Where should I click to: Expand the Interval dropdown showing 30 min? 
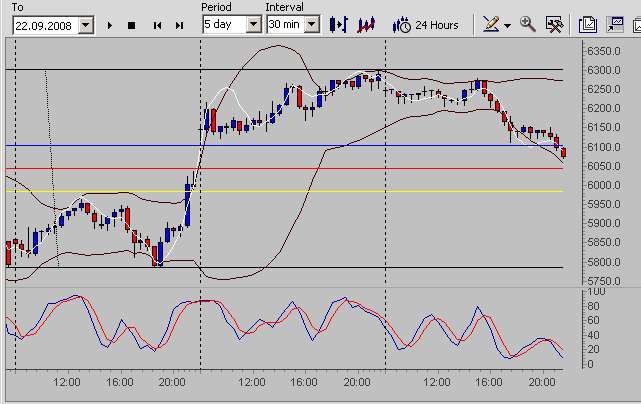(x=312, y=24)
